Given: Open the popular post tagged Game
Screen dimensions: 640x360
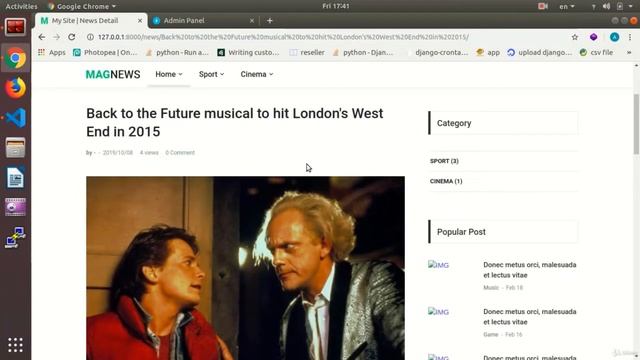Looking at the screenshot, I should pos(529,317).
